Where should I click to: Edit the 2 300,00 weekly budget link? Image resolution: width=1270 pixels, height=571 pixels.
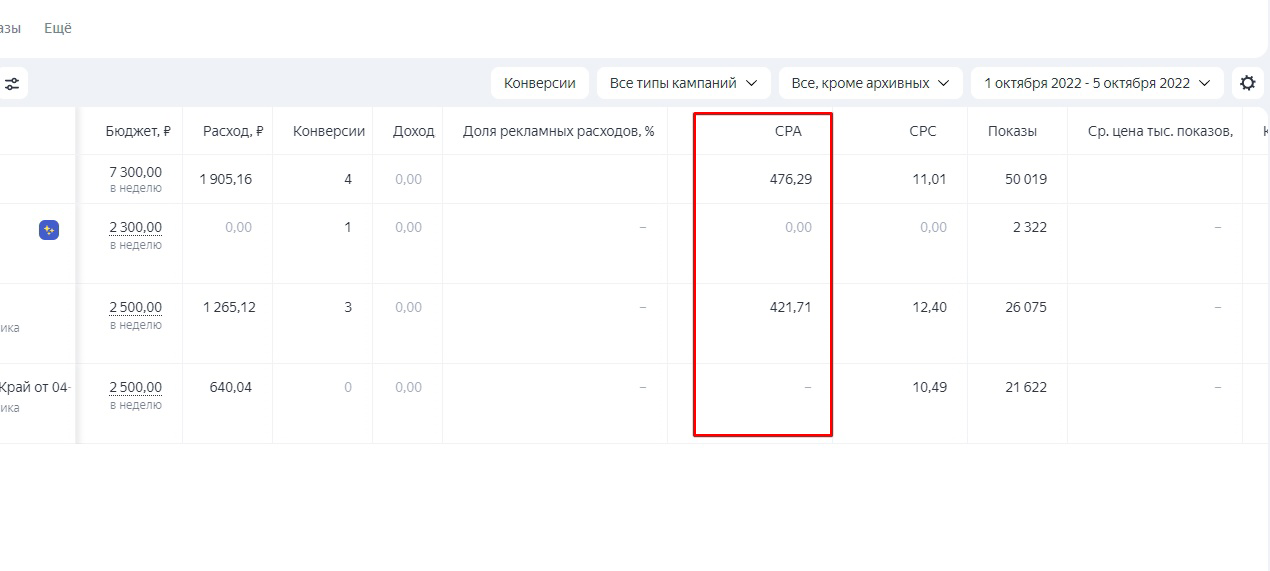point(135,227)
